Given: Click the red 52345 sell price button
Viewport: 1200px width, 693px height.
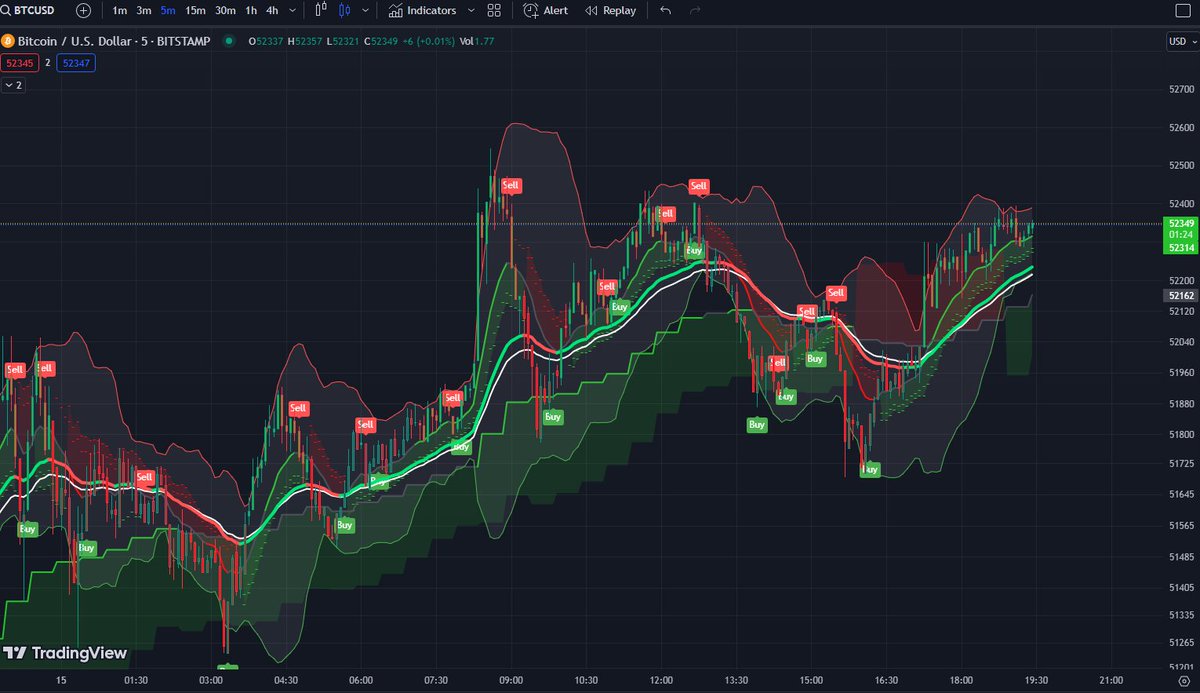Looking at the screenshot, I should point(18,62).
